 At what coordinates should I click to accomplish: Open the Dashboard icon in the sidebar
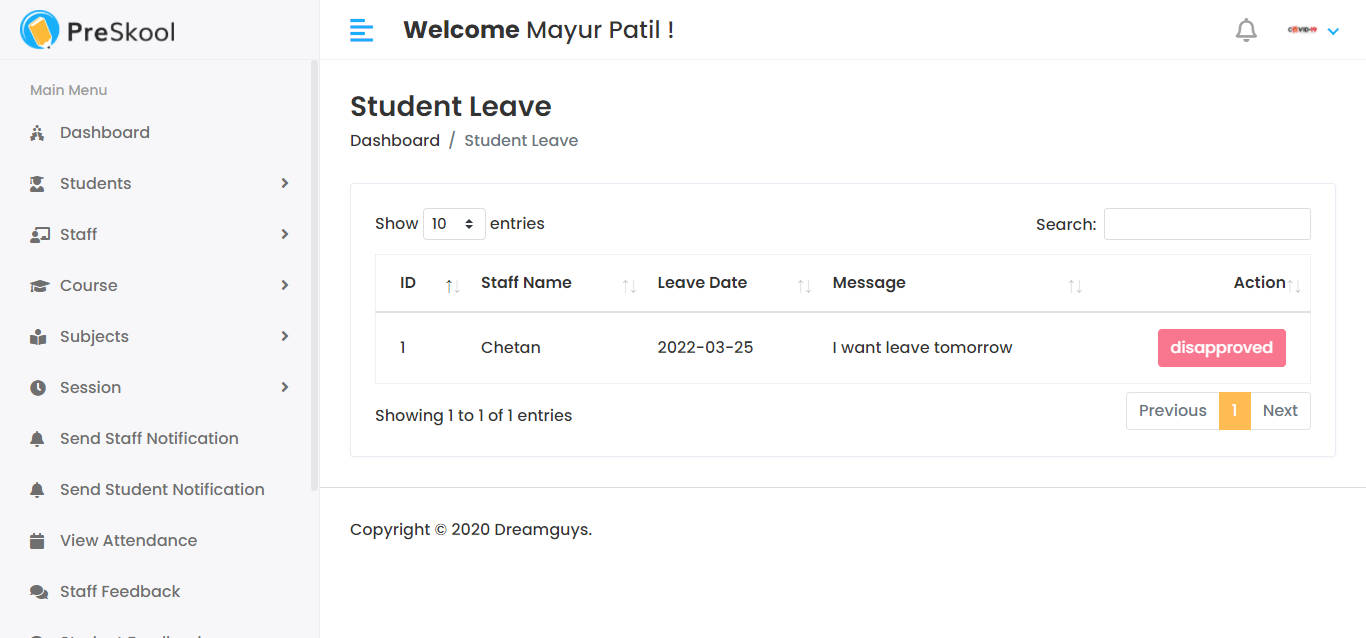[37, 132]
